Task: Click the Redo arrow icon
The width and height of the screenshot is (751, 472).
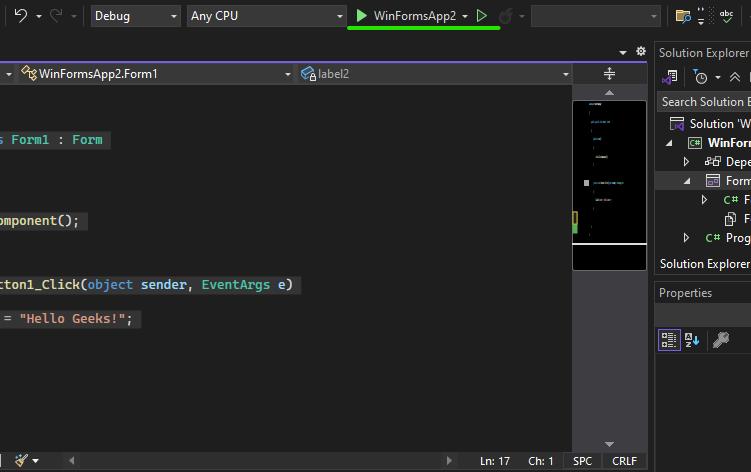Action: click(57, 16)
